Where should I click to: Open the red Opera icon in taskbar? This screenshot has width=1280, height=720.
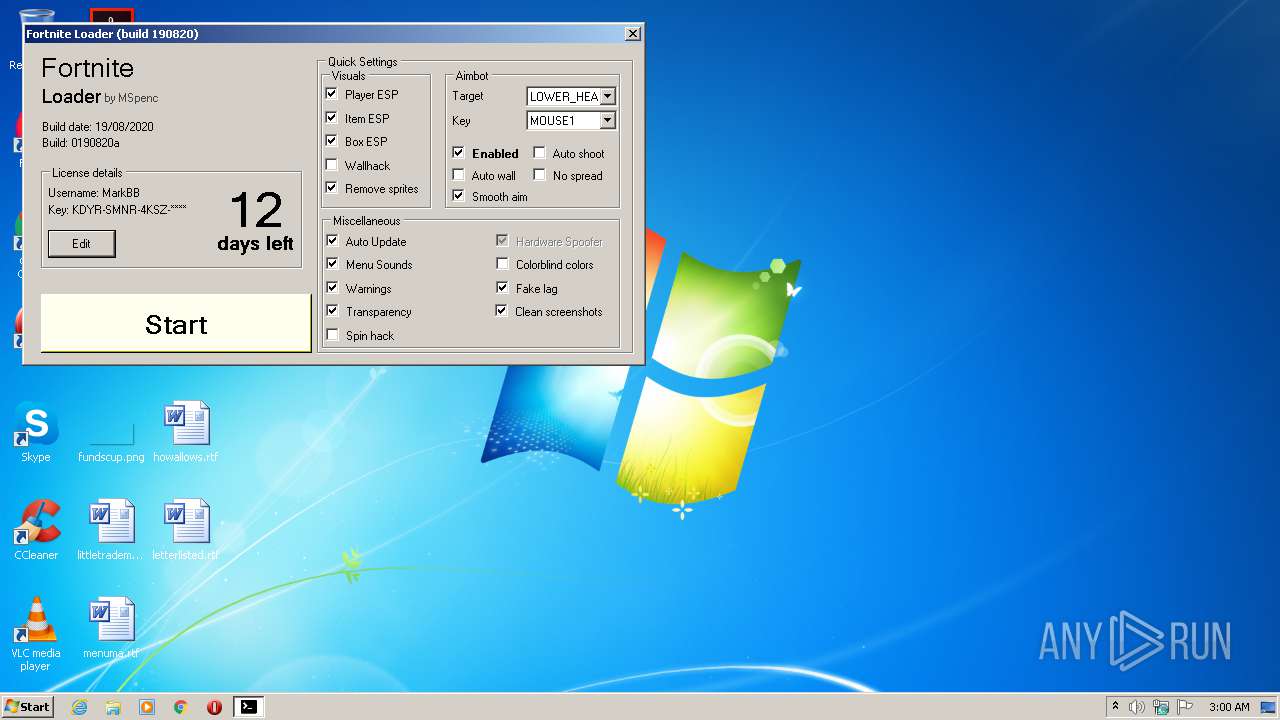[214, 707]
